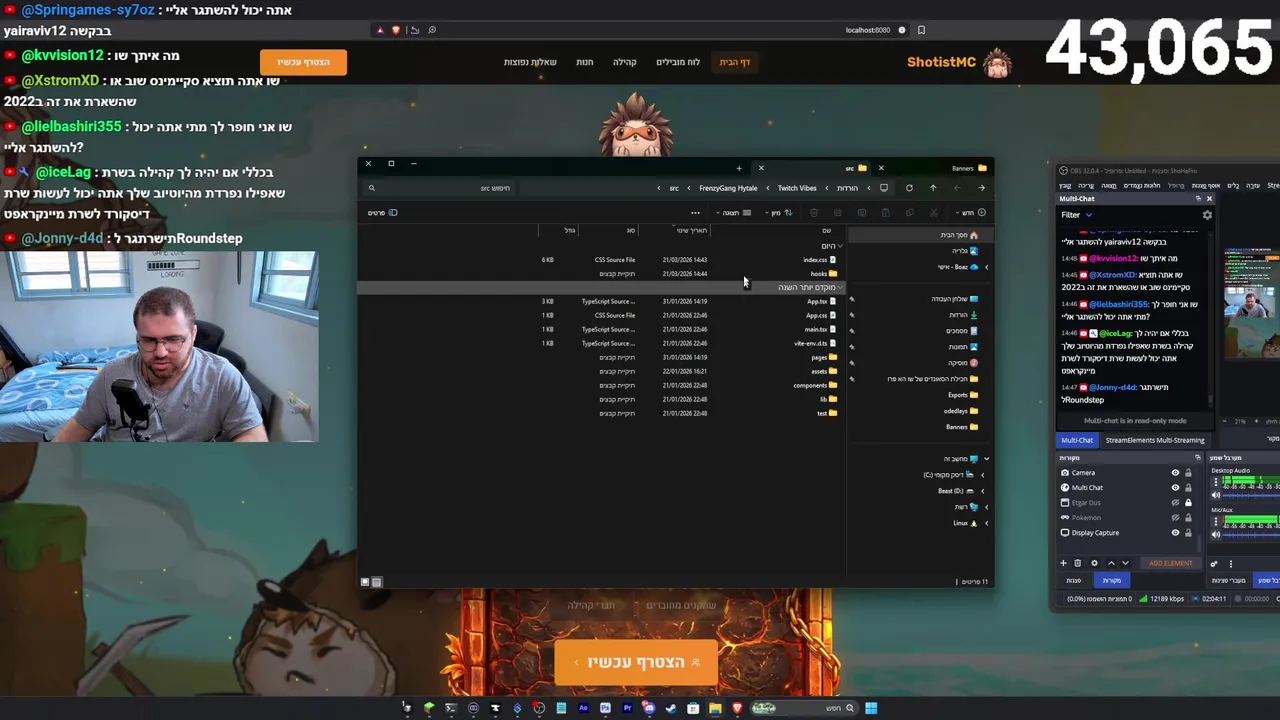Select the StreamElements Multi-Streaming tab

(x=1155, y=440)
